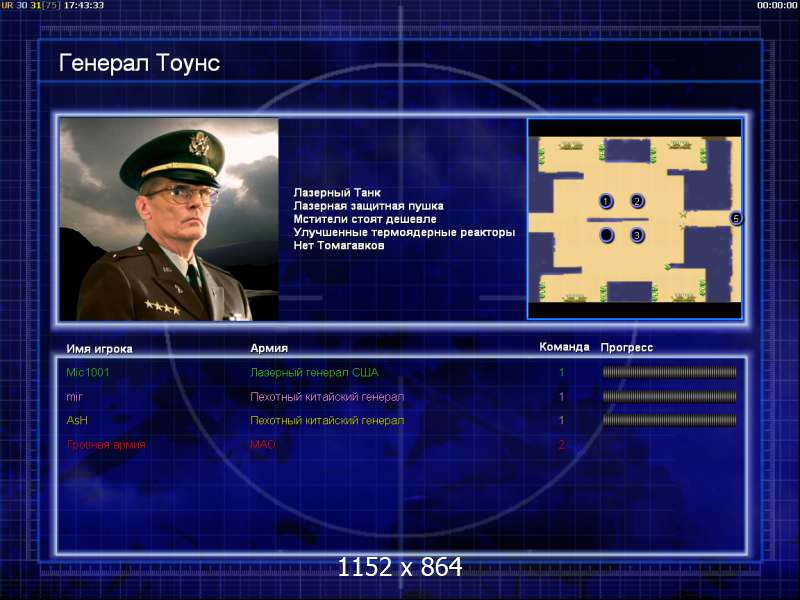
Task: Click 'Лазерная защитная пушка' feature line
Action: coord(368,206)
